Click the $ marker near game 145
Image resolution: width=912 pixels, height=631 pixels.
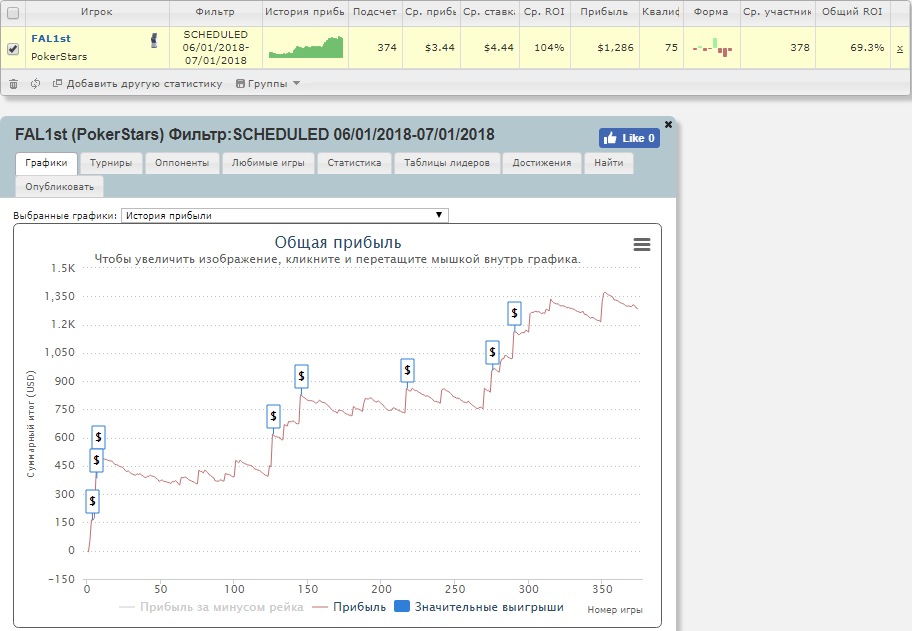(x=301, y=376)
